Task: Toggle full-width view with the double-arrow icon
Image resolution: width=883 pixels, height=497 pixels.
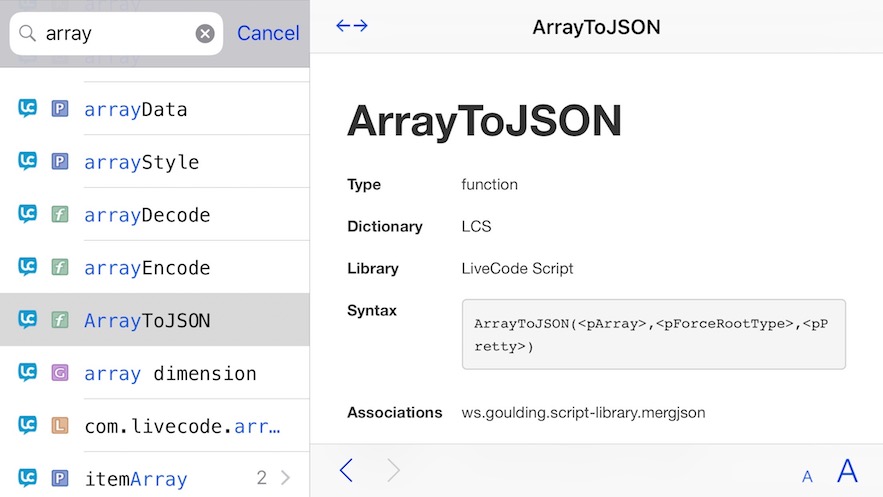Action: tap(352, 26)
